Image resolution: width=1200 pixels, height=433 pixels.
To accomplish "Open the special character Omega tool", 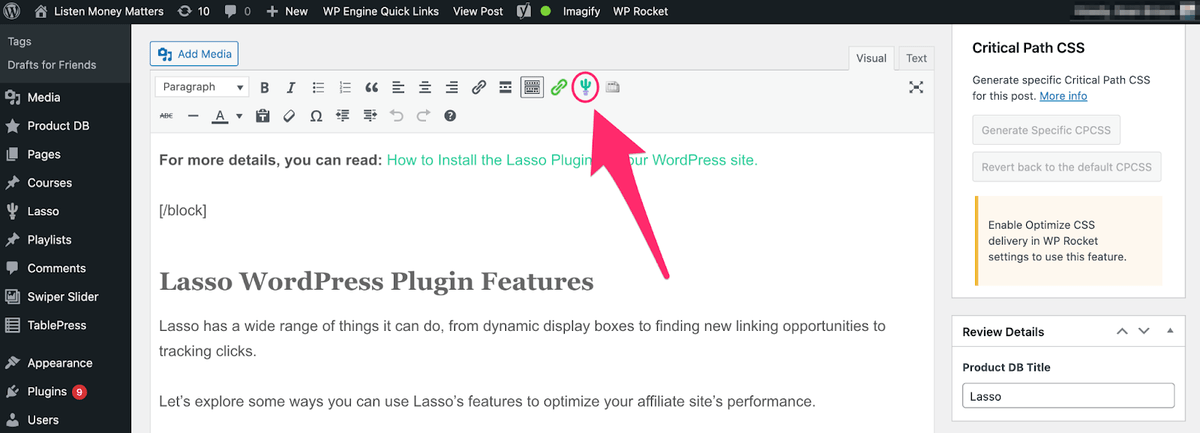I will (316, 116).
